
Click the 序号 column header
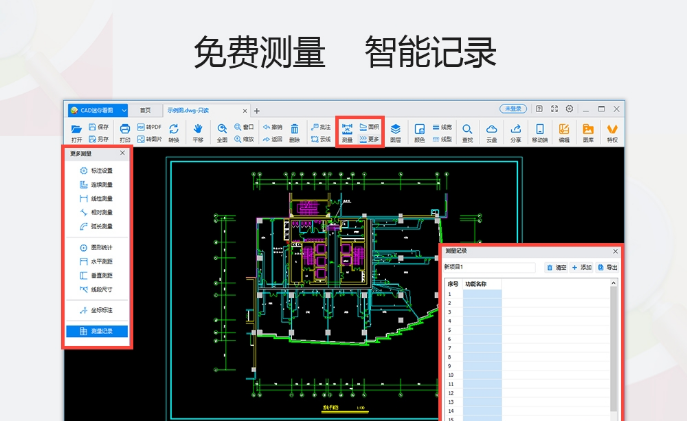(453, 284)
